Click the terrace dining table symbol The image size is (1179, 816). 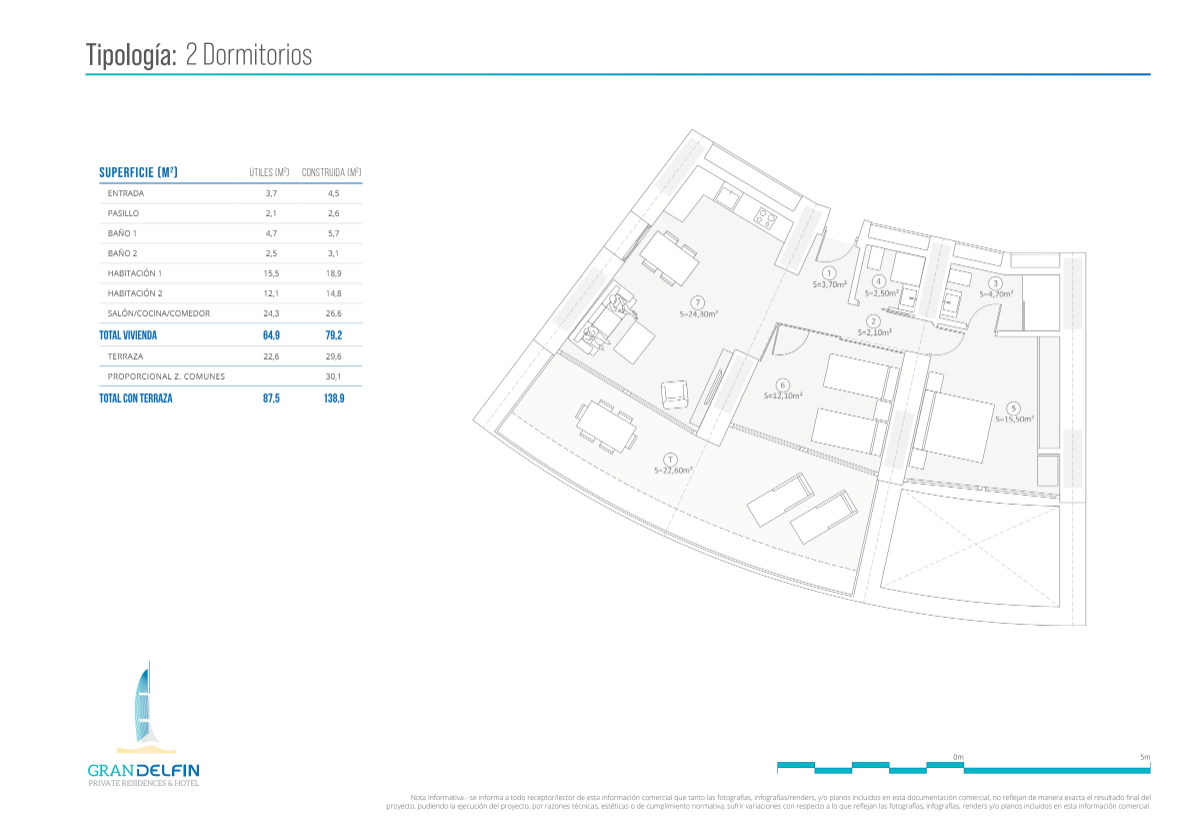[606, 427]
